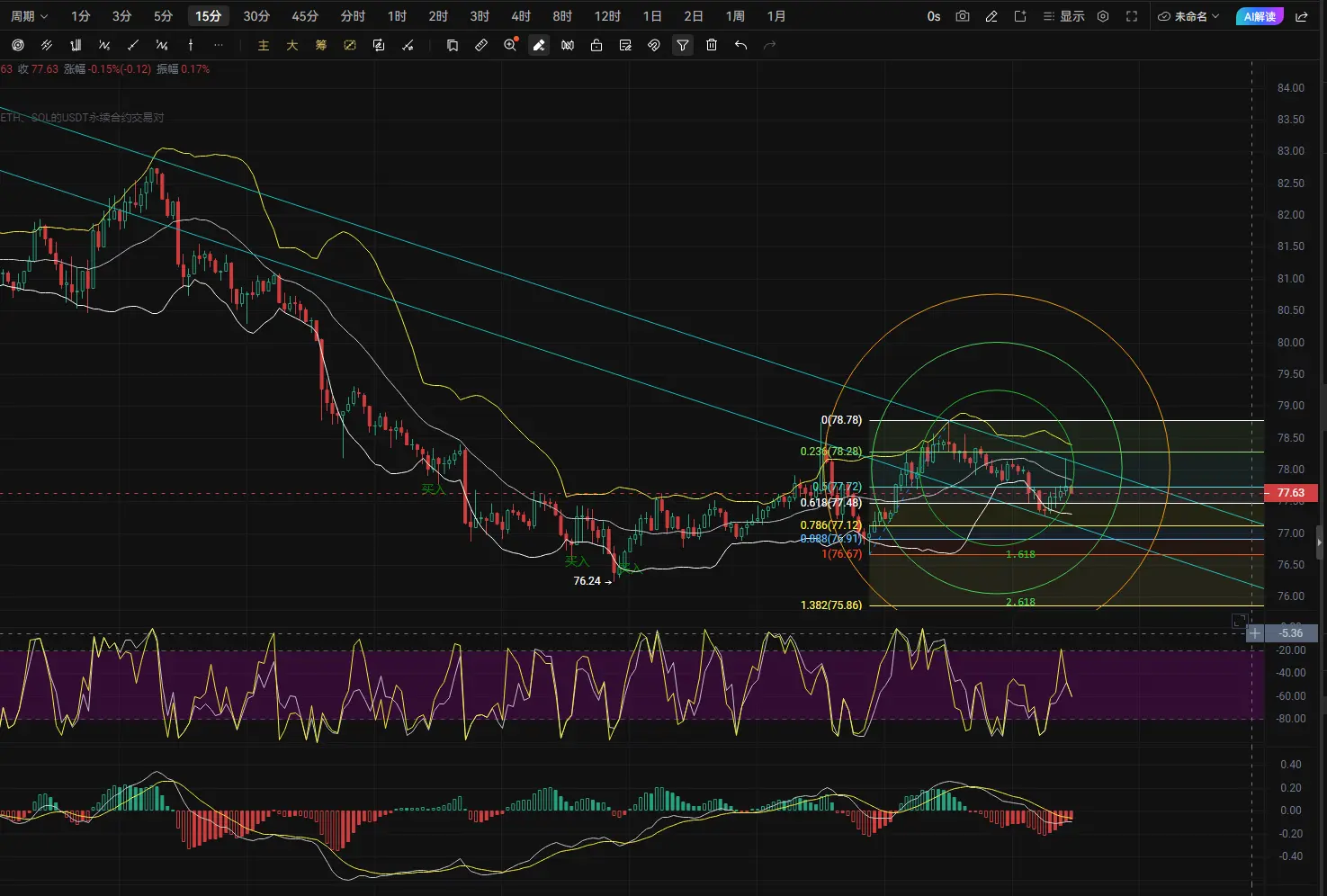Open the hexagon settings icon
This screenshot has width=1327, height=896.
[x=1103, y=16]
